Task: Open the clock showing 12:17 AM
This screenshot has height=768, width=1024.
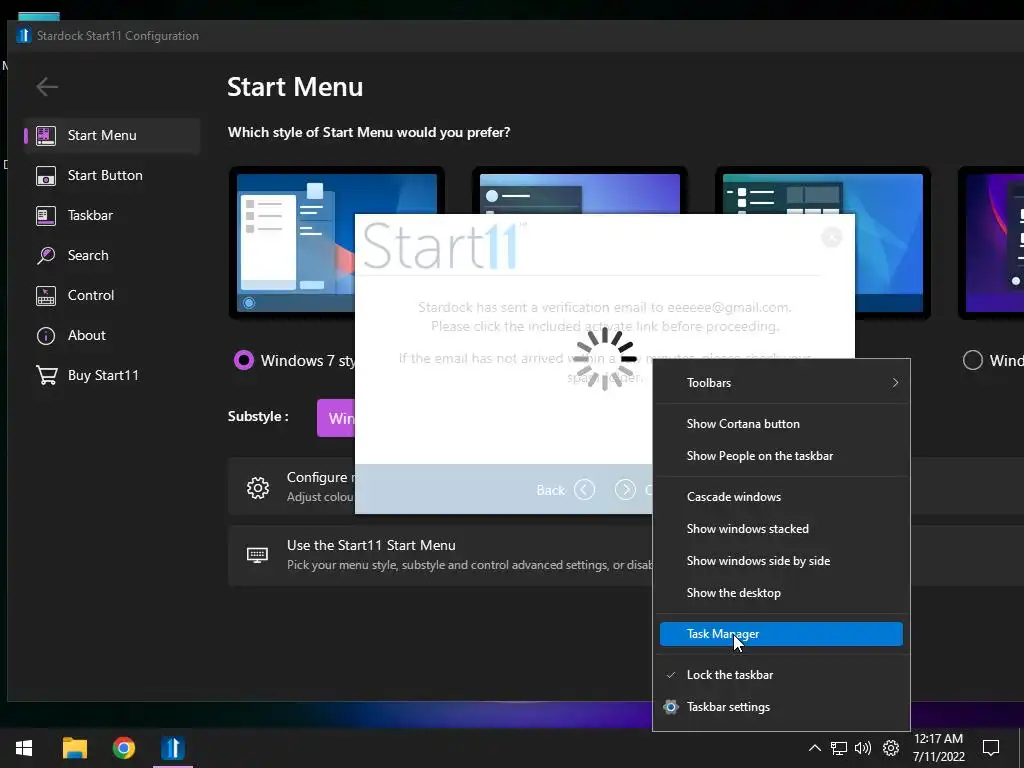Action: (938, 748)
